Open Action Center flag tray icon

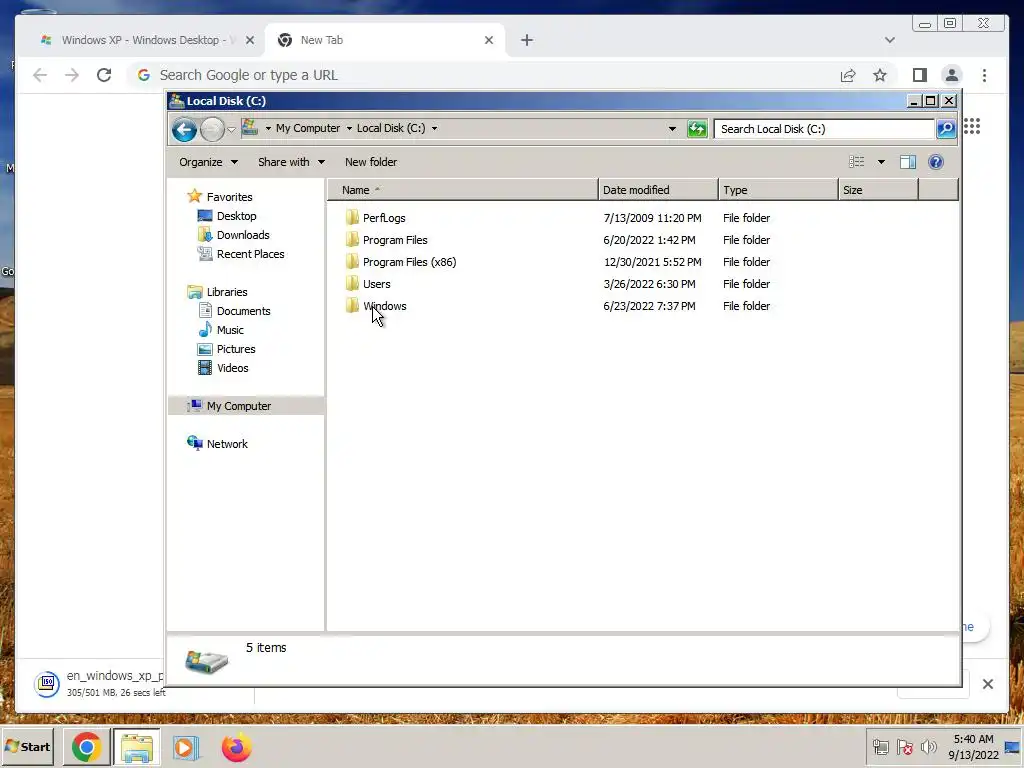coord(904,746)
